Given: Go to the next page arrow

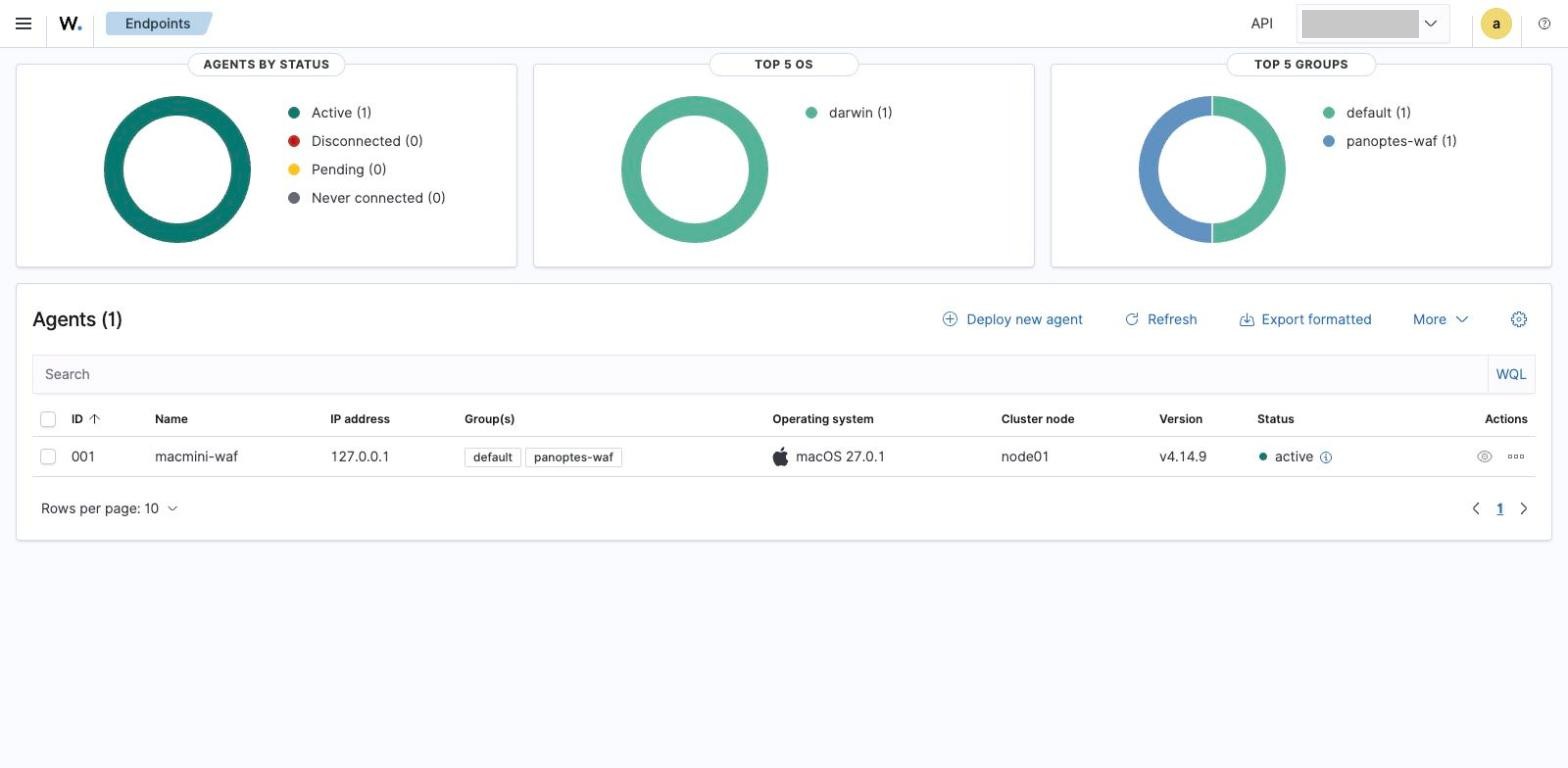Looking at the screenshot, I should [1524, 509].
